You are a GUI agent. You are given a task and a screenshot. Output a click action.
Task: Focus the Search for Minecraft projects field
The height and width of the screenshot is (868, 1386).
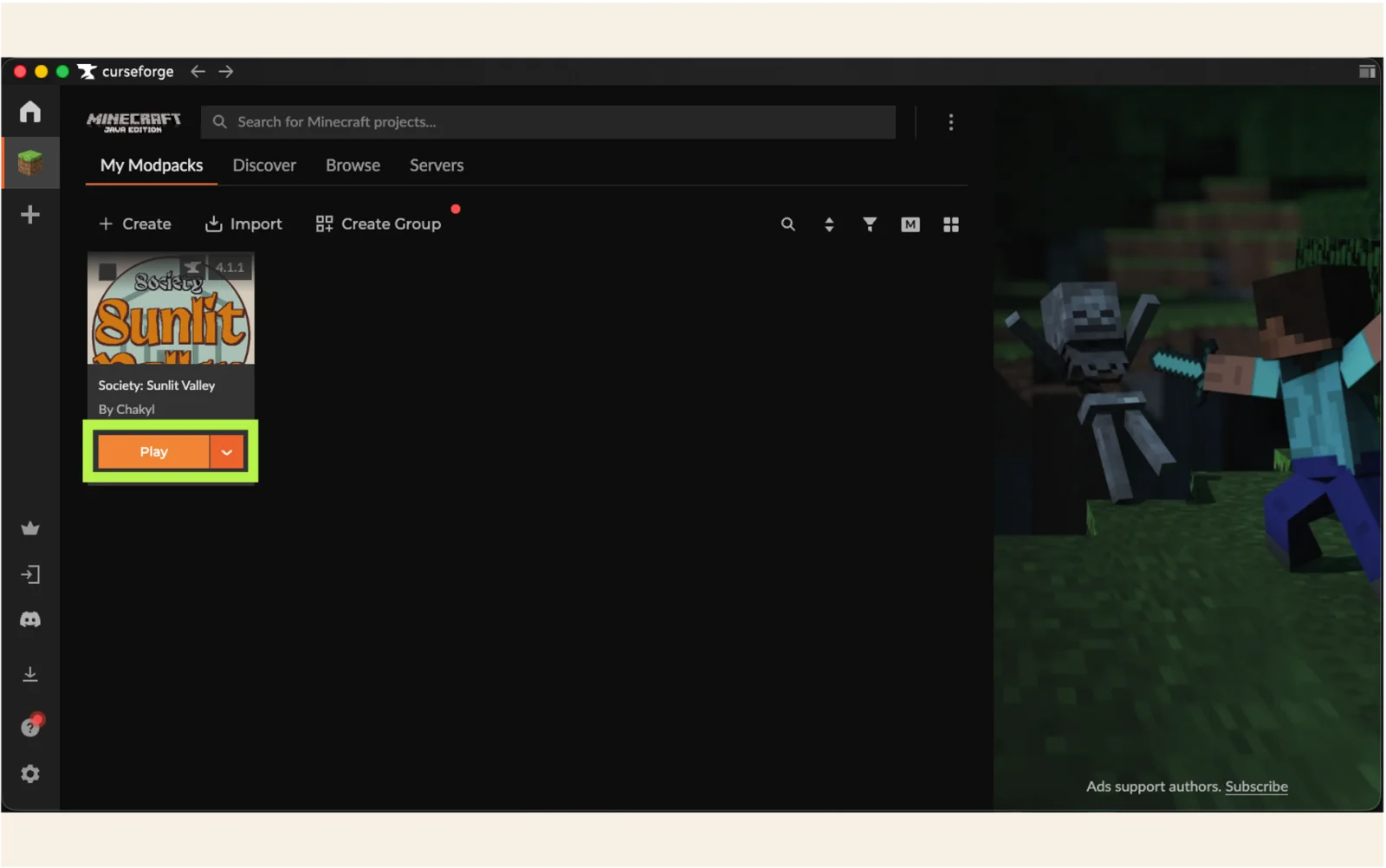548,122
